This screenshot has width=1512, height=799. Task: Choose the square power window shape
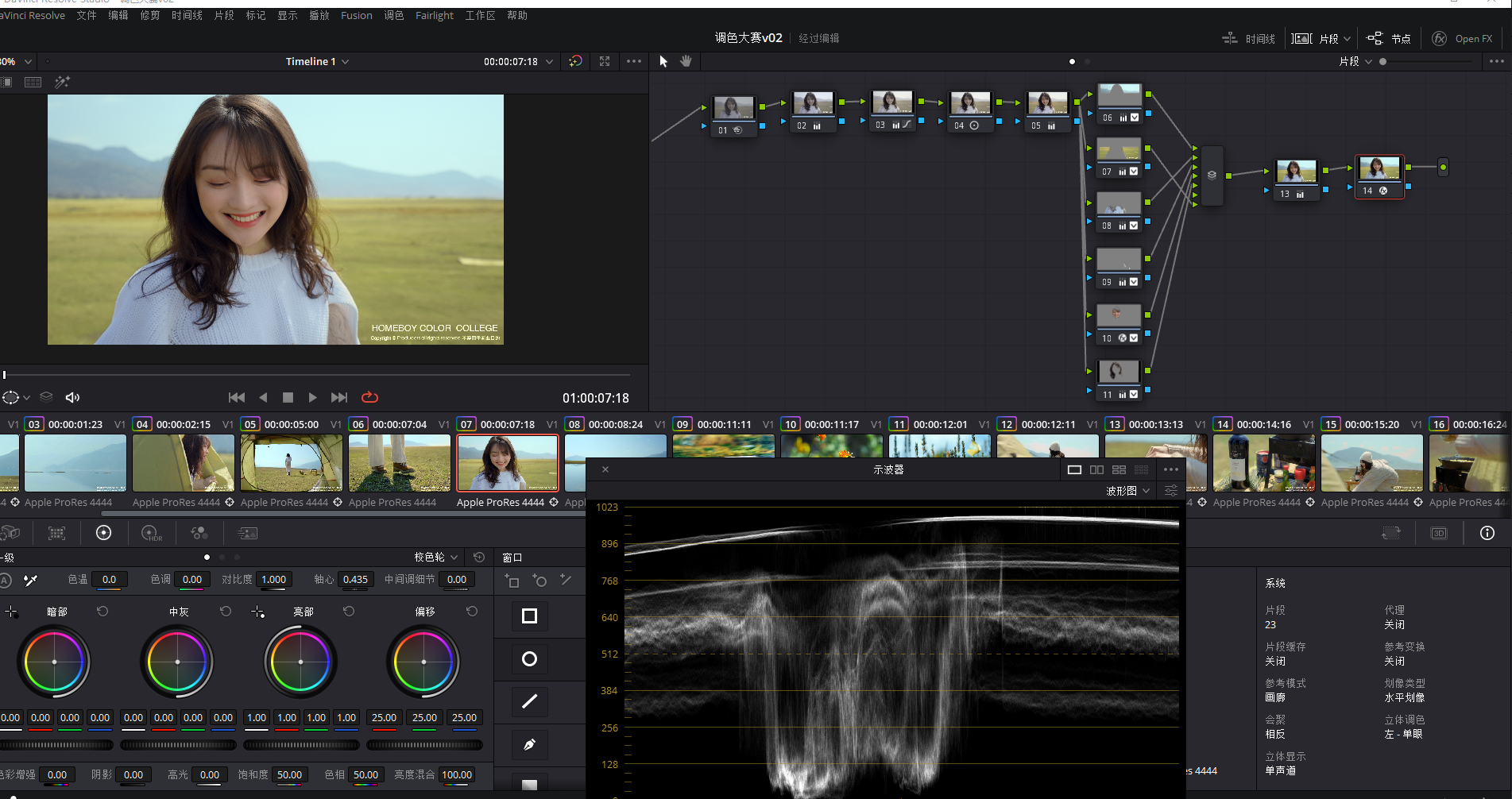pos(529,616)
